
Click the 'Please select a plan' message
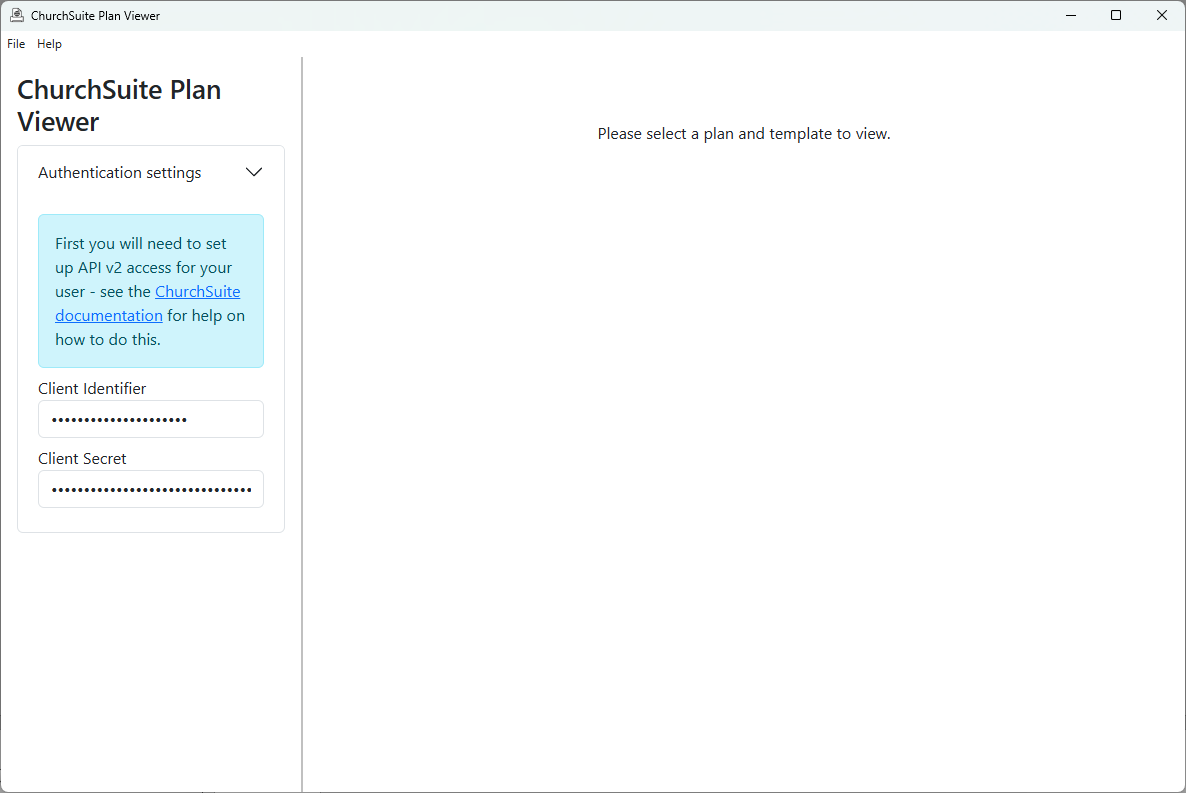click(x=743, y=134)
